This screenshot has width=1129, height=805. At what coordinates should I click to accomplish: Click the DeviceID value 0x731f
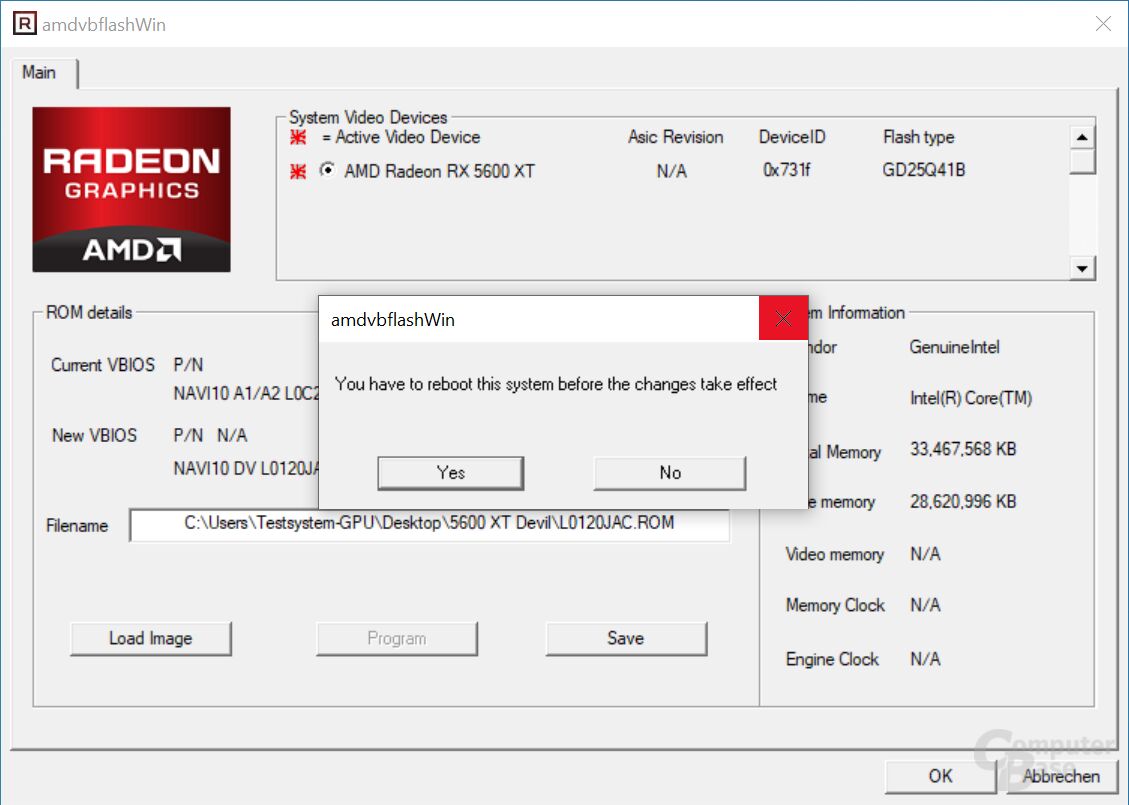tap(786, 171)
